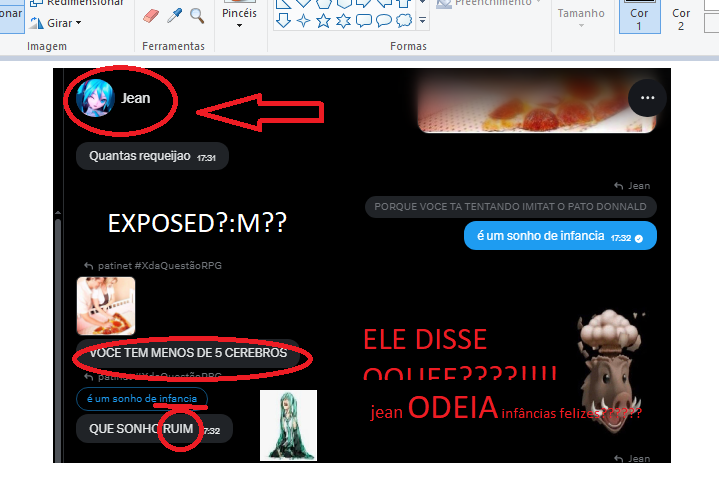Viewport: 719px width, 482px height.
Task: Click the small pizza photo thumbnail in chat
Action: [106, 306]
